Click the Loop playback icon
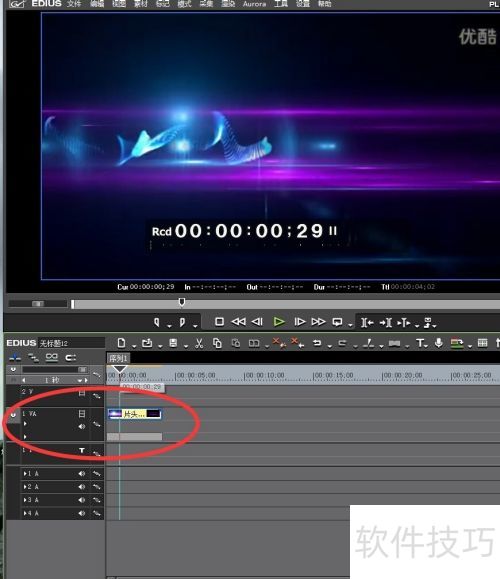Viewport: 500px width, 579px height. coord(337,322)
